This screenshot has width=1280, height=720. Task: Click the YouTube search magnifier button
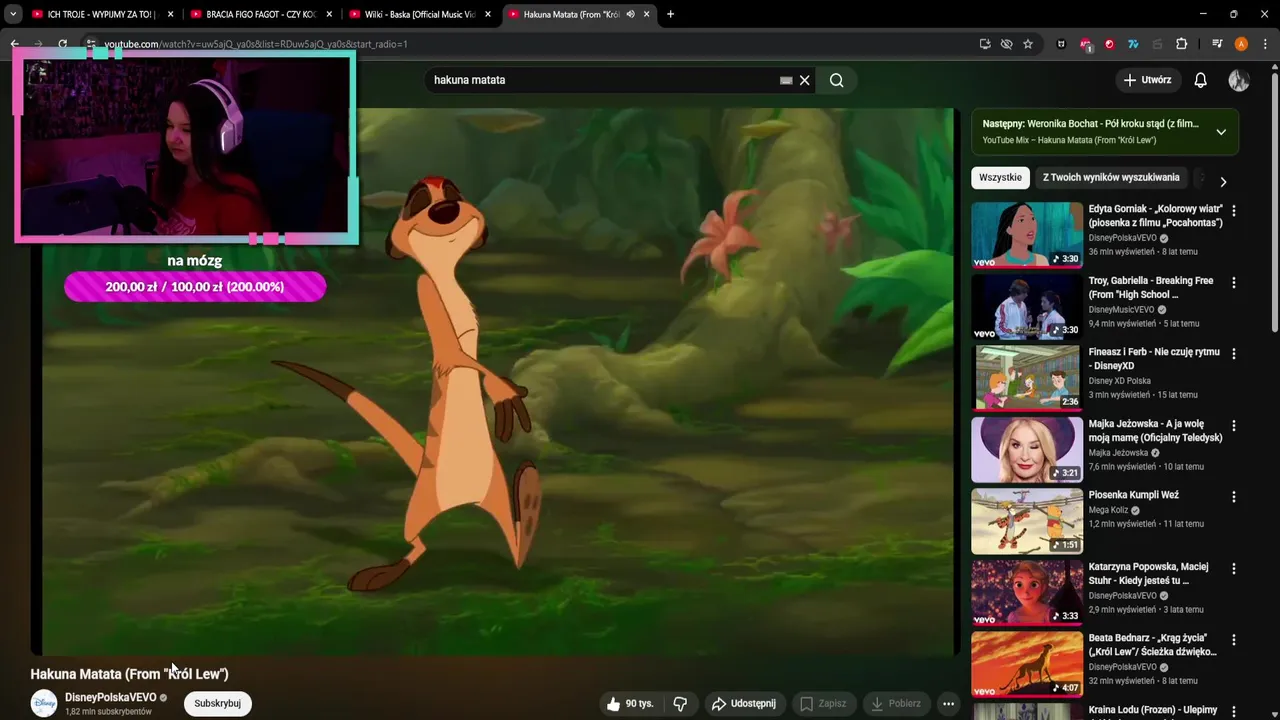[837, 80]
